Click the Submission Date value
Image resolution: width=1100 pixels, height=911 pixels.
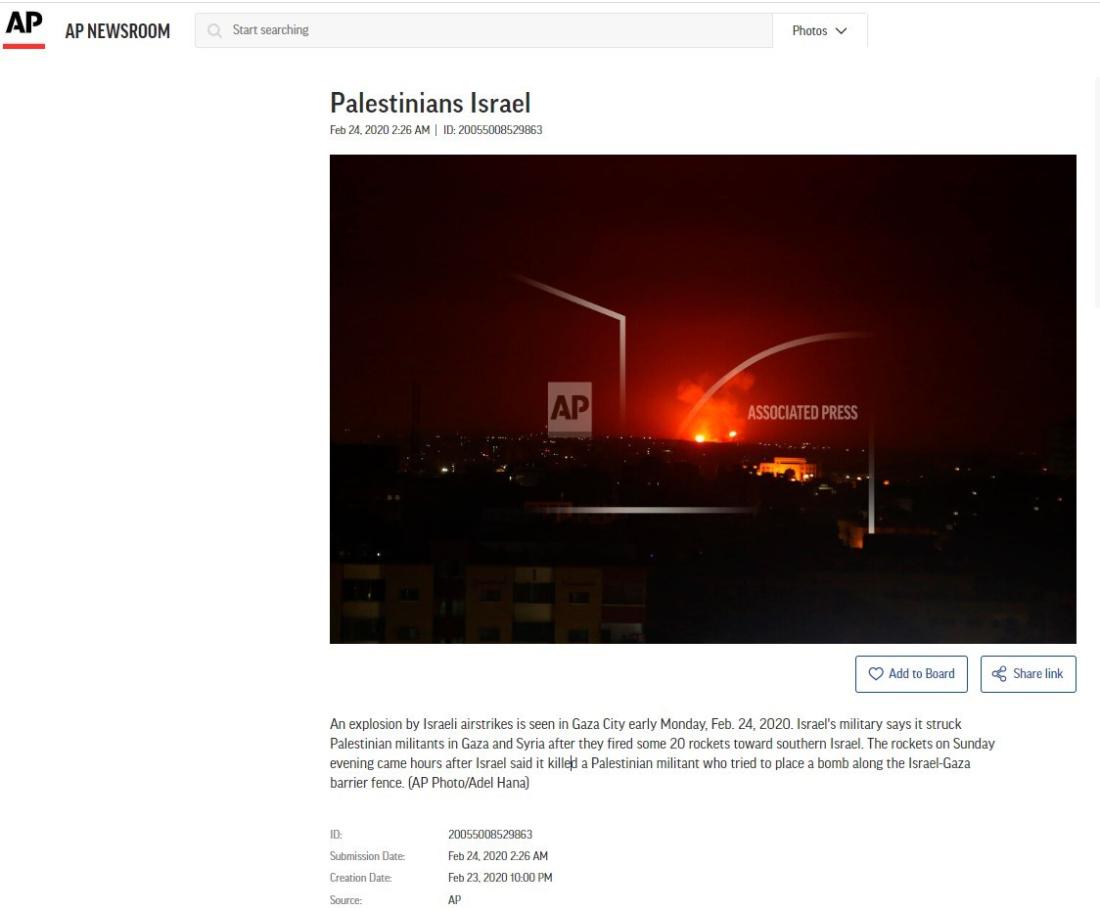pos(498,856)
